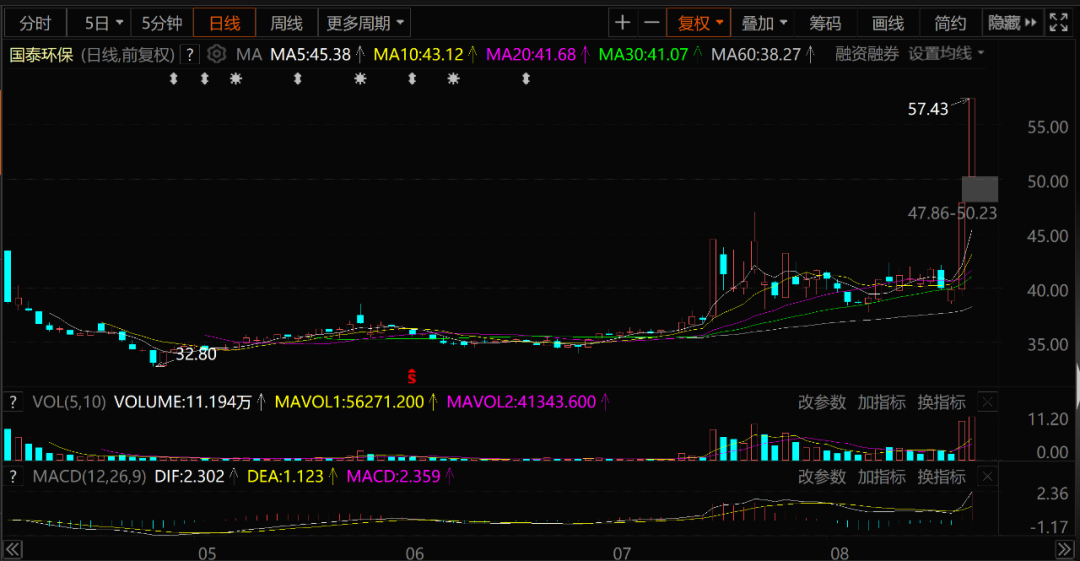Click the MAVOL2:41343.600 label
The image size is (1080, 561).
(x=521, y=402)
